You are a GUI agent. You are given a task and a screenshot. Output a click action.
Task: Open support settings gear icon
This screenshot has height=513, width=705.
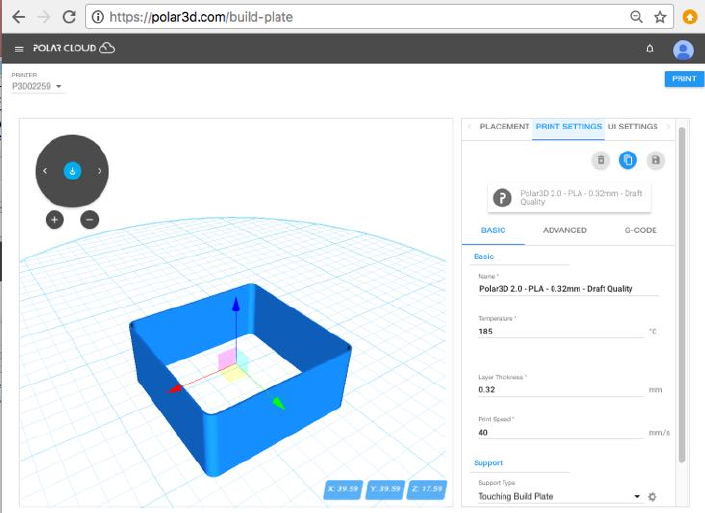coord(652,496)
